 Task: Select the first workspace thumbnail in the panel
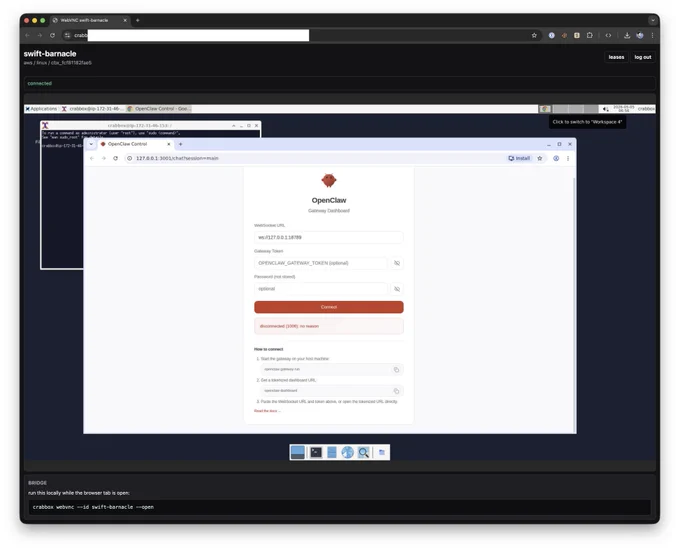pos(545,109)
